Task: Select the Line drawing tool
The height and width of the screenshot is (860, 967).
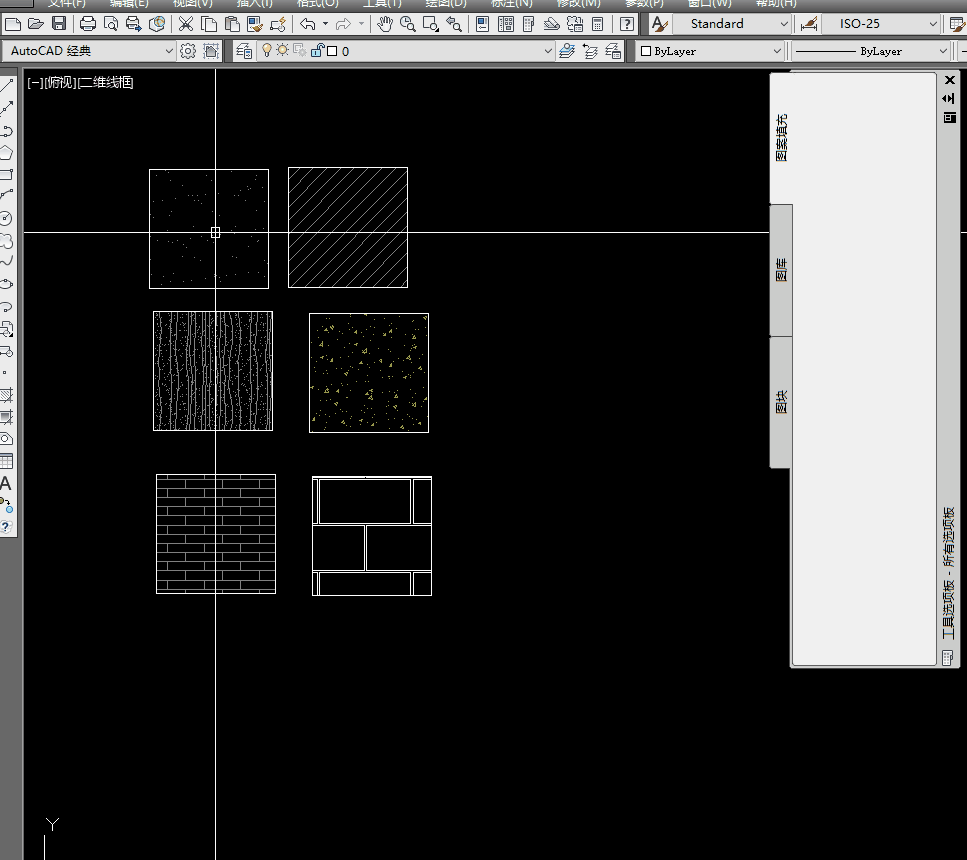Action: (x=7, y=86)
